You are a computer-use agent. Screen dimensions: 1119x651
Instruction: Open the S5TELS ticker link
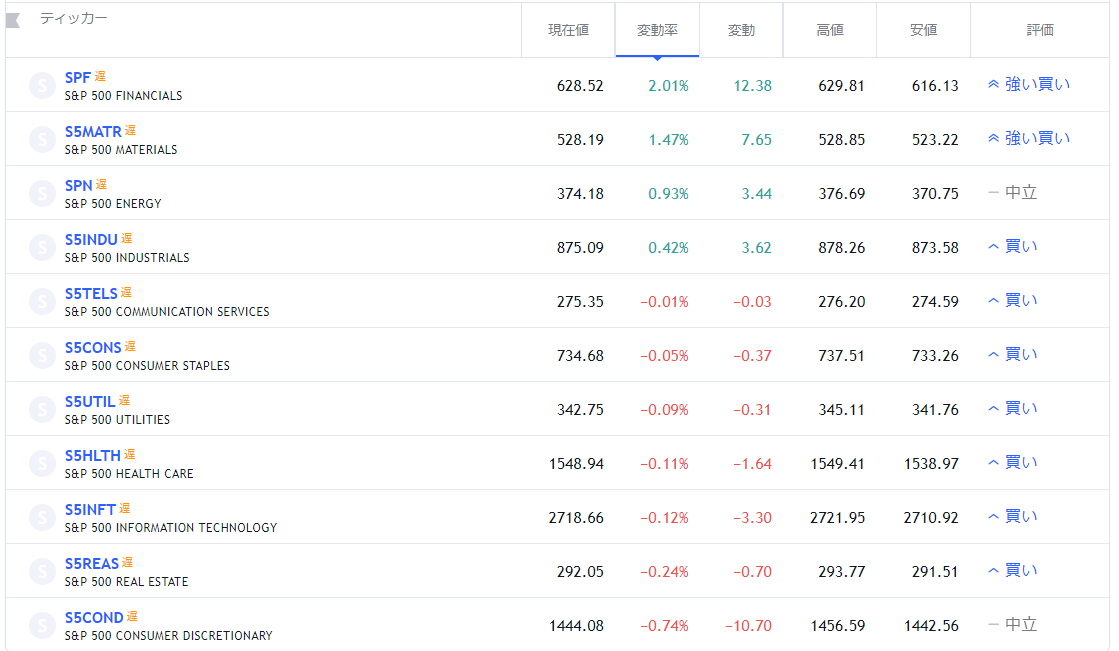tap(91, 294)
